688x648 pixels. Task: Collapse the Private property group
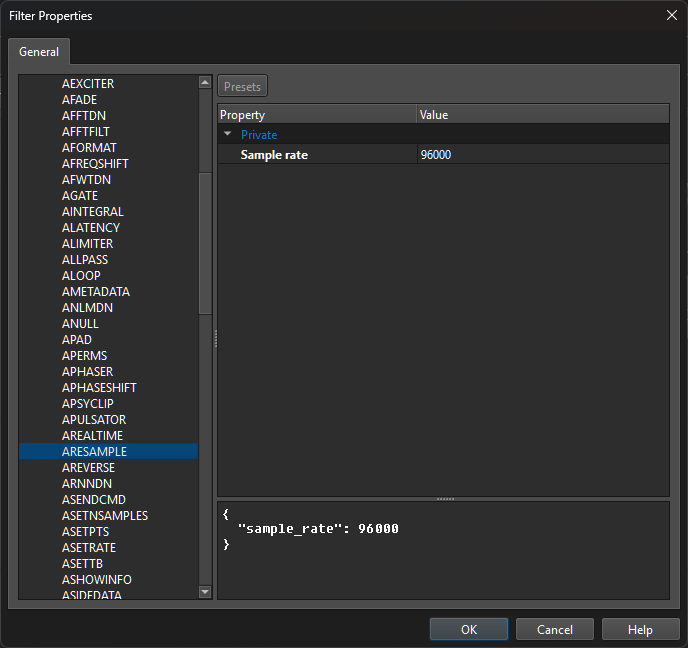point(228,134)
